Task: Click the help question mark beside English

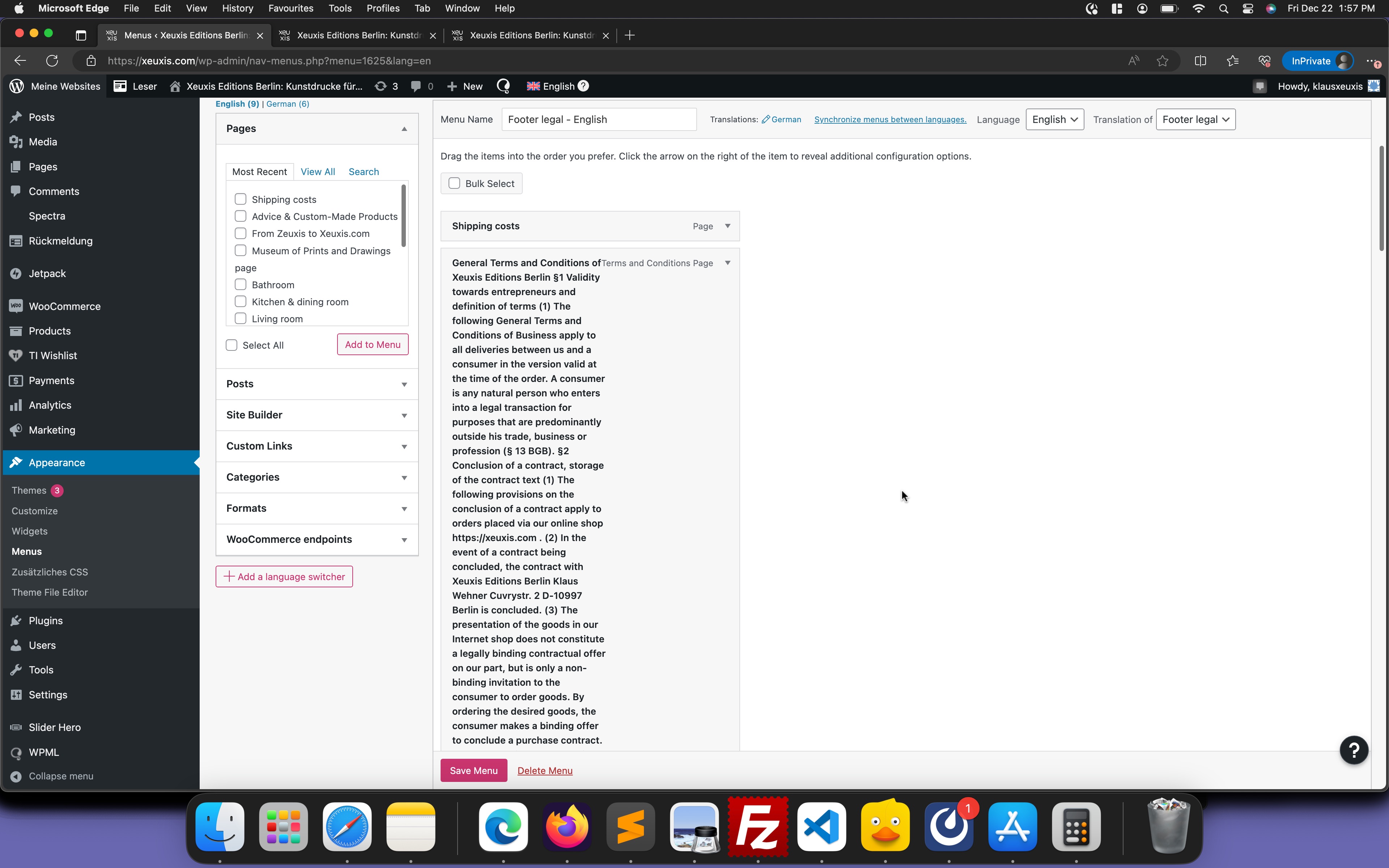Action: point(583,86)
